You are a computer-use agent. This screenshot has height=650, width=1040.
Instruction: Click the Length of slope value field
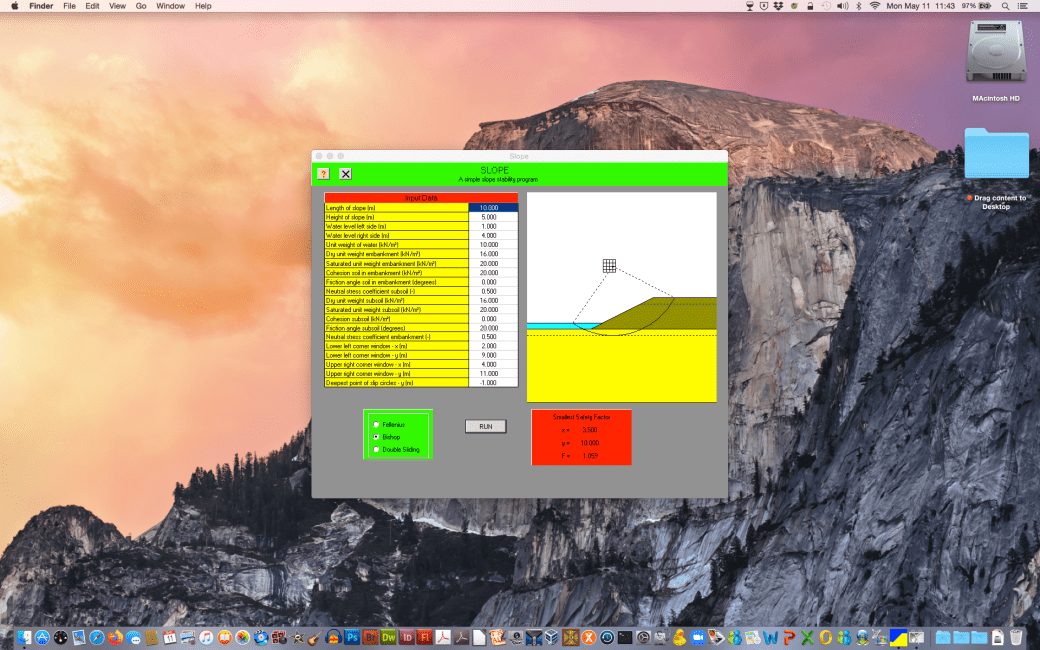492,207
